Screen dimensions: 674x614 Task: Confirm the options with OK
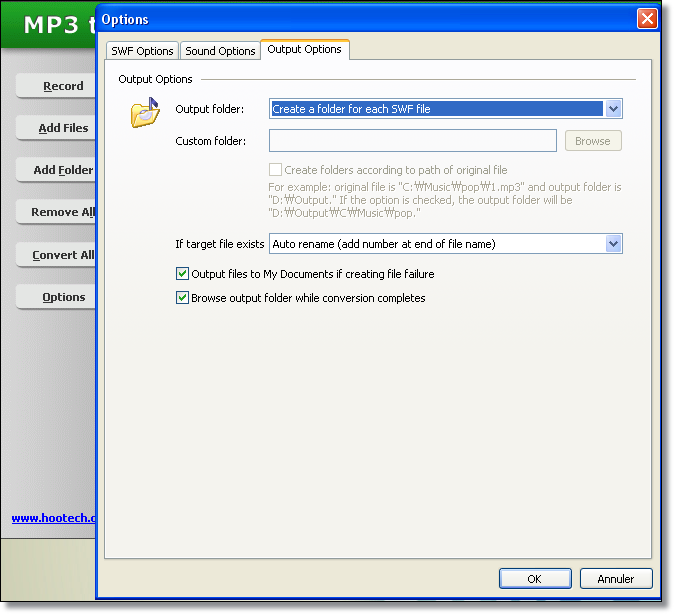click(x=535, y=578)
